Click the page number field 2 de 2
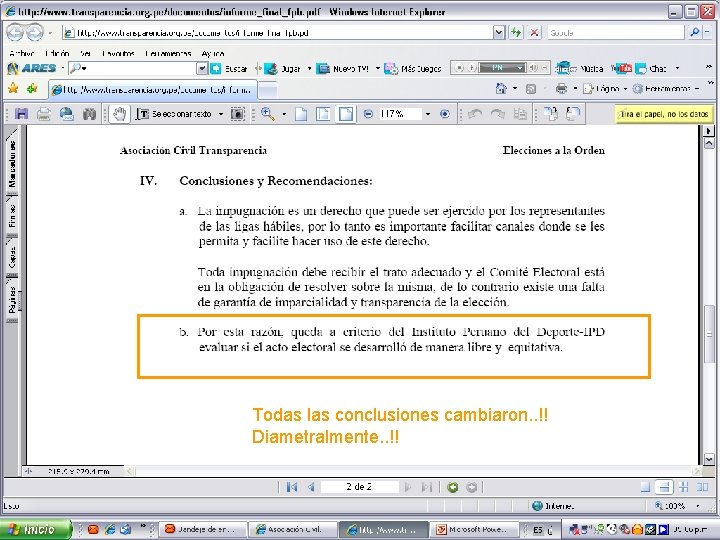 click(x=359, y=487)
